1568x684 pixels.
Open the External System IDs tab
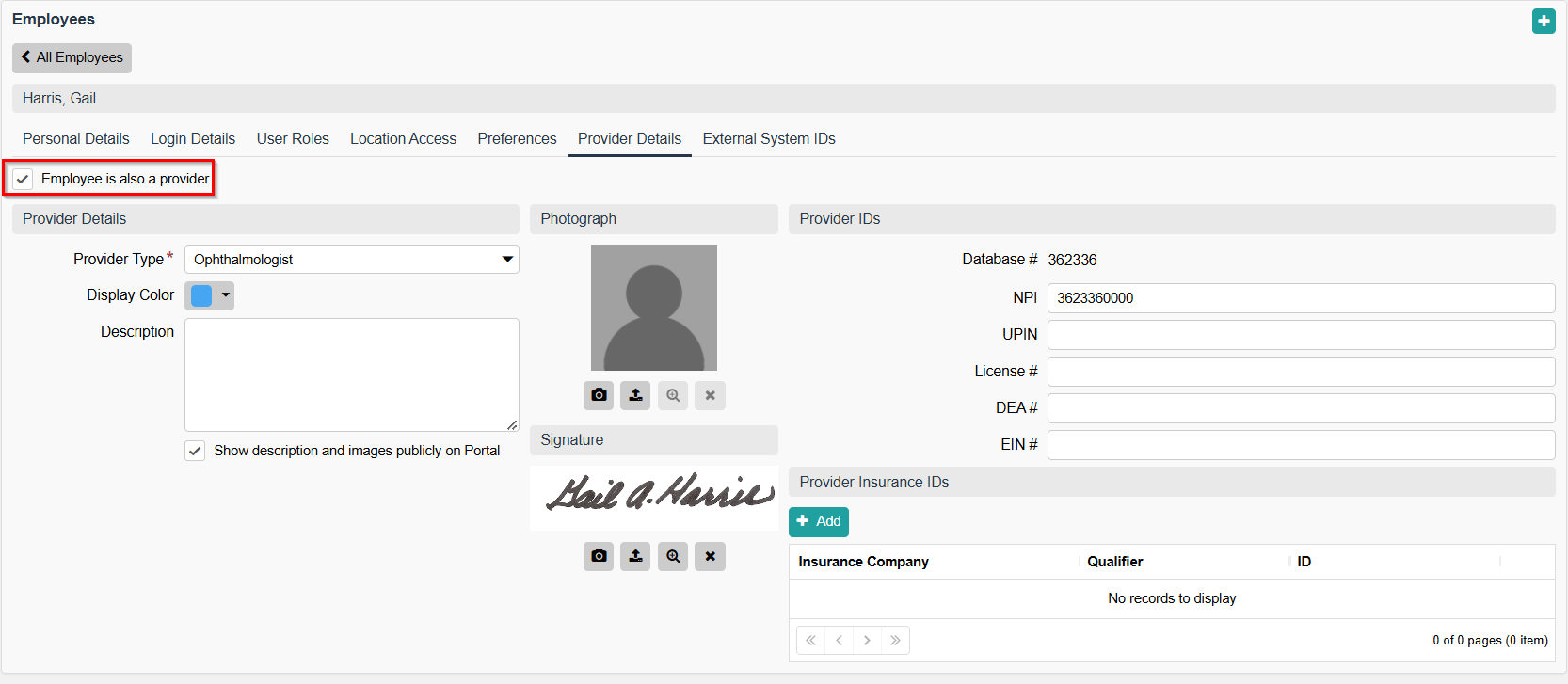[768, 138]
